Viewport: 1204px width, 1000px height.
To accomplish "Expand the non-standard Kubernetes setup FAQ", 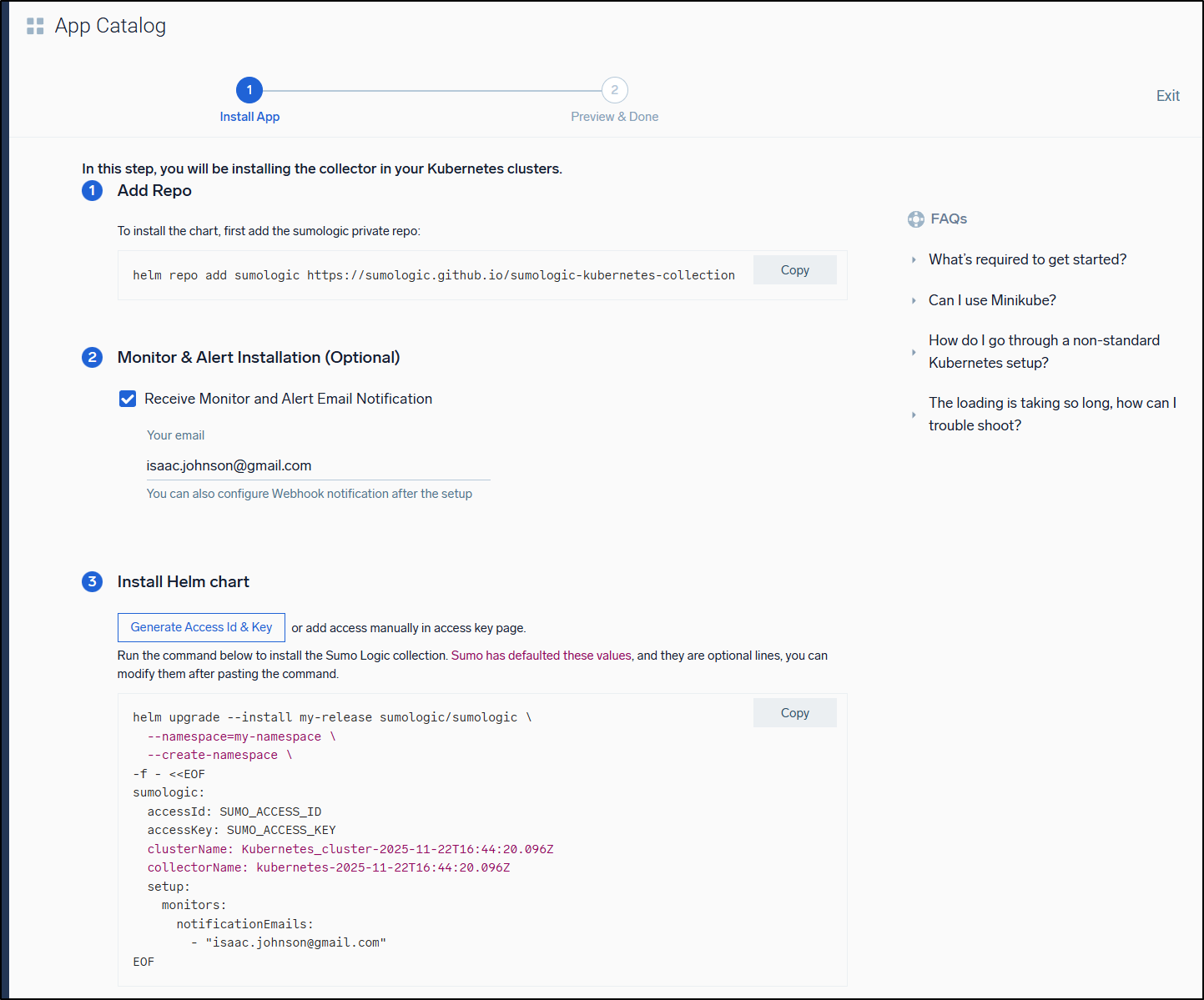I will (x=1043, y=351).
